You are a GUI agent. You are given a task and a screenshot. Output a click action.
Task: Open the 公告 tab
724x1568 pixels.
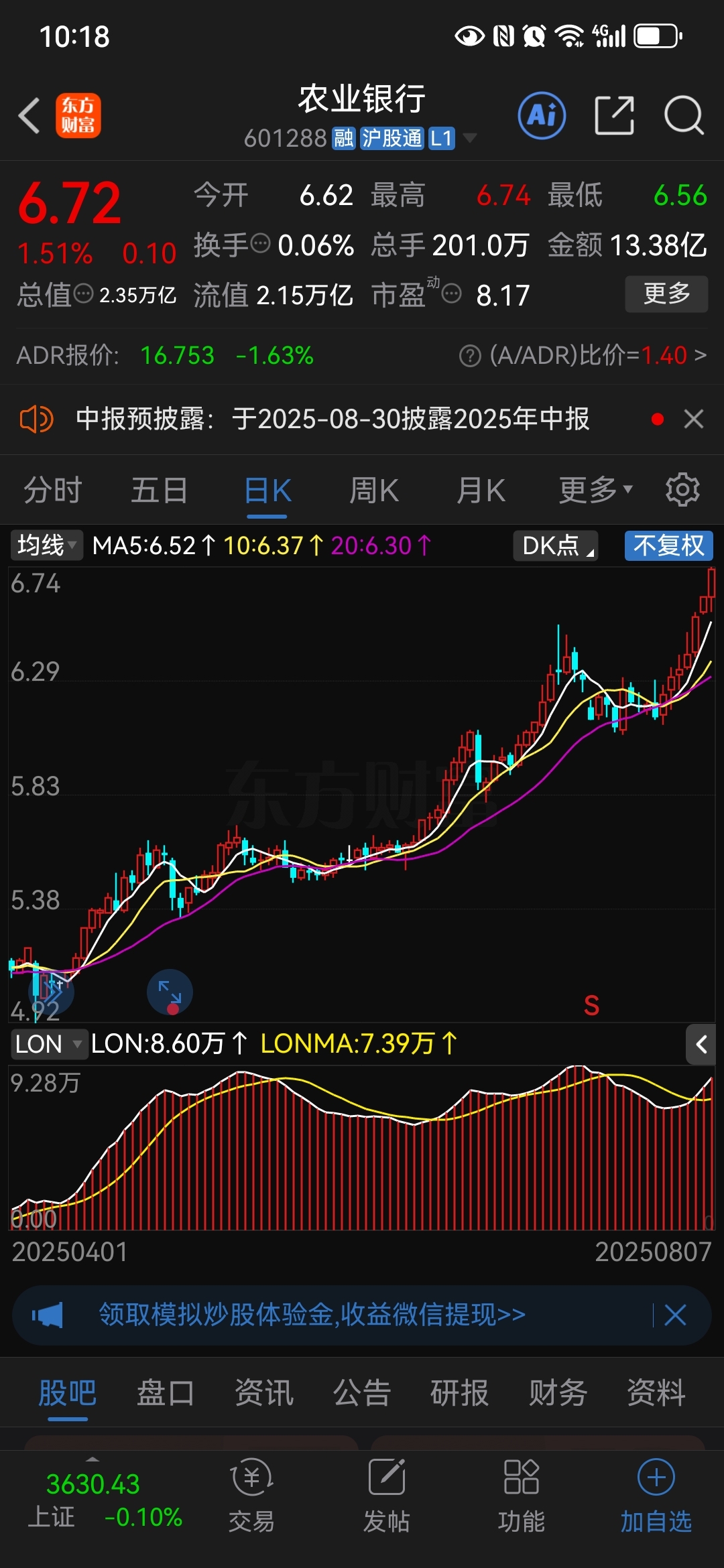click(362, 1393)
